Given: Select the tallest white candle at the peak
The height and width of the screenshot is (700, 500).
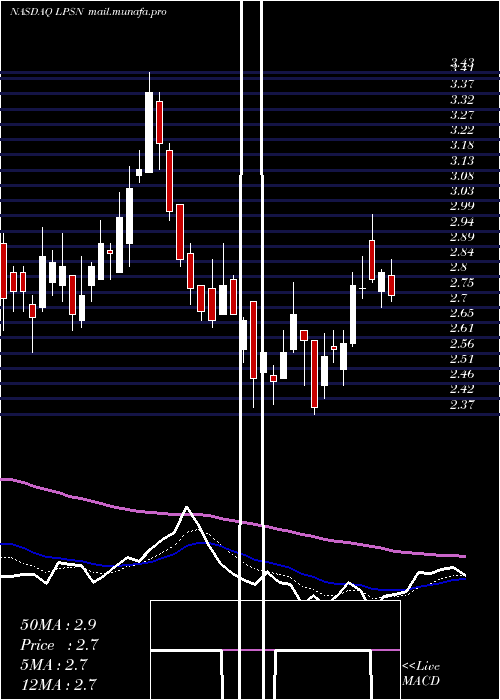Looking at the screenshot, I should pyautogui.click(x=149, y=132).
